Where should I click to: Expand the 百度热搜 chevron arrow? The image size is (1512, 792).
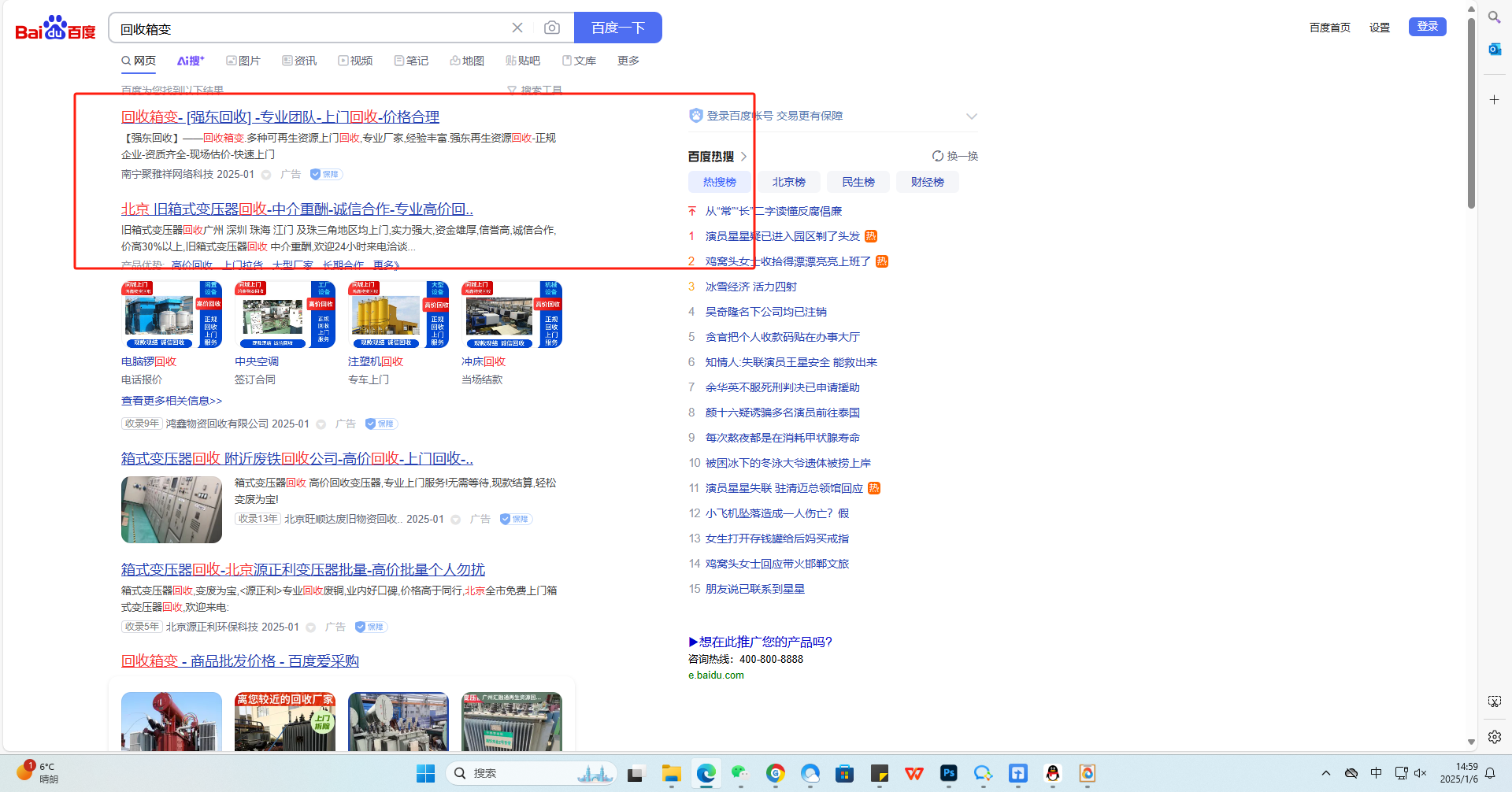(x=743, y=157)
